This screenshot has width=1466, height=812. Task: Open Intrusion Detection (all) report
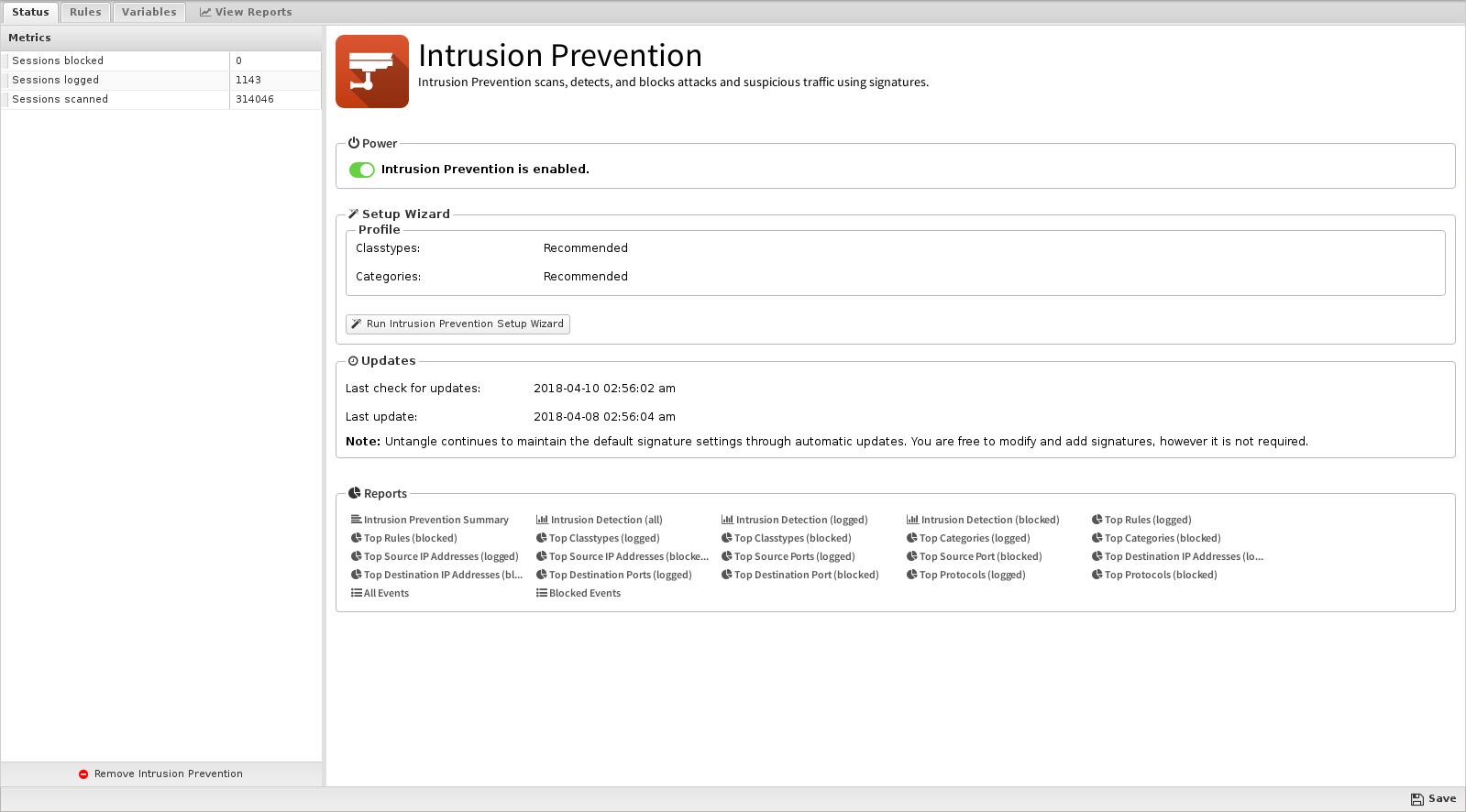pyautogui.click(x=600, y=520)
